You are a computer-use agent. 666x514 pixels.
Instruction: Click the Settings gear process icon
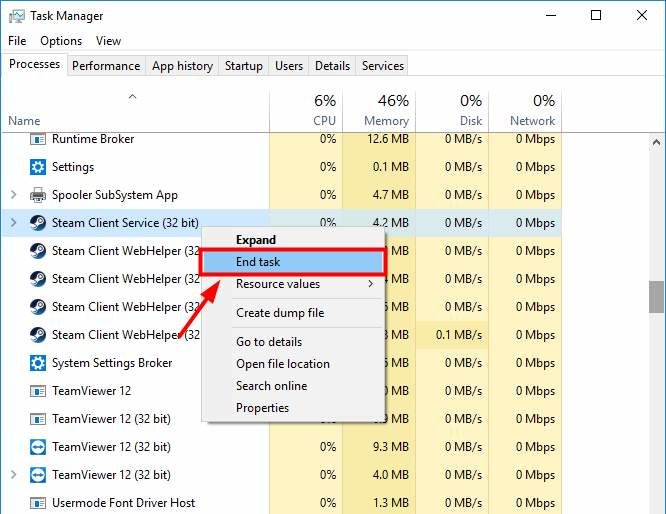click(x=38, y=167)
